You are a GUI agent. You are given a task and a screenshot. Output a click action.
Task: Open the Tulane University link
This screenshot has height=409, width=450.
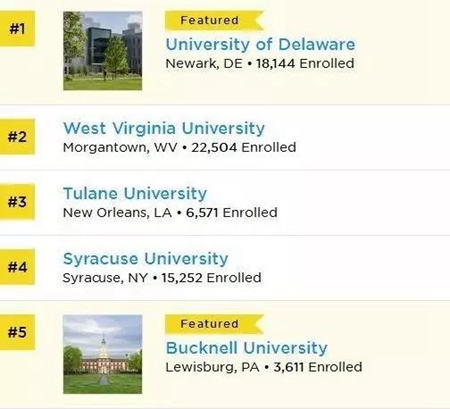click(135, 194)
